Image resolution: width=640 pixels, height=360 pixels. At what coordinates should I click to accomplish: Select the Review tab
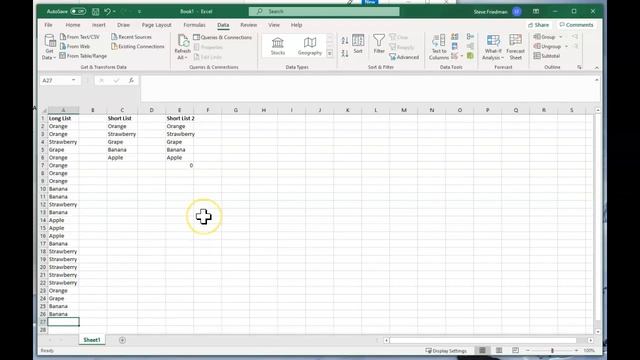click(x=248, y=25)
